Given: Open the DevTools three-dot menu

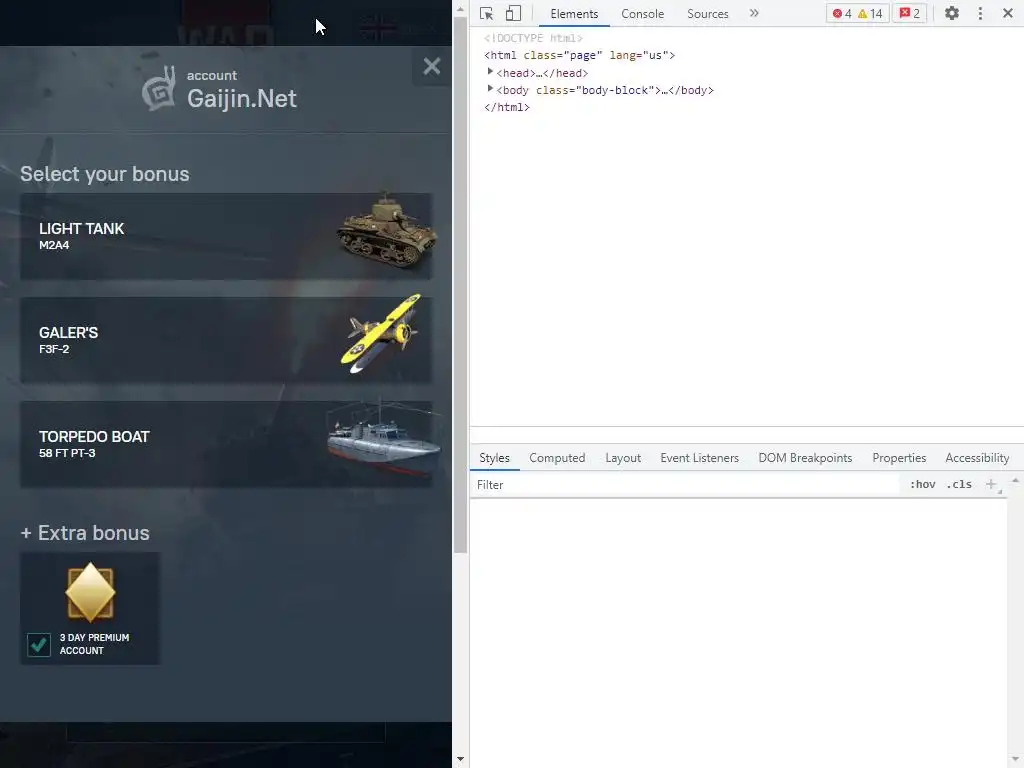Looking at the screenshot, I should tap(980, 13).
